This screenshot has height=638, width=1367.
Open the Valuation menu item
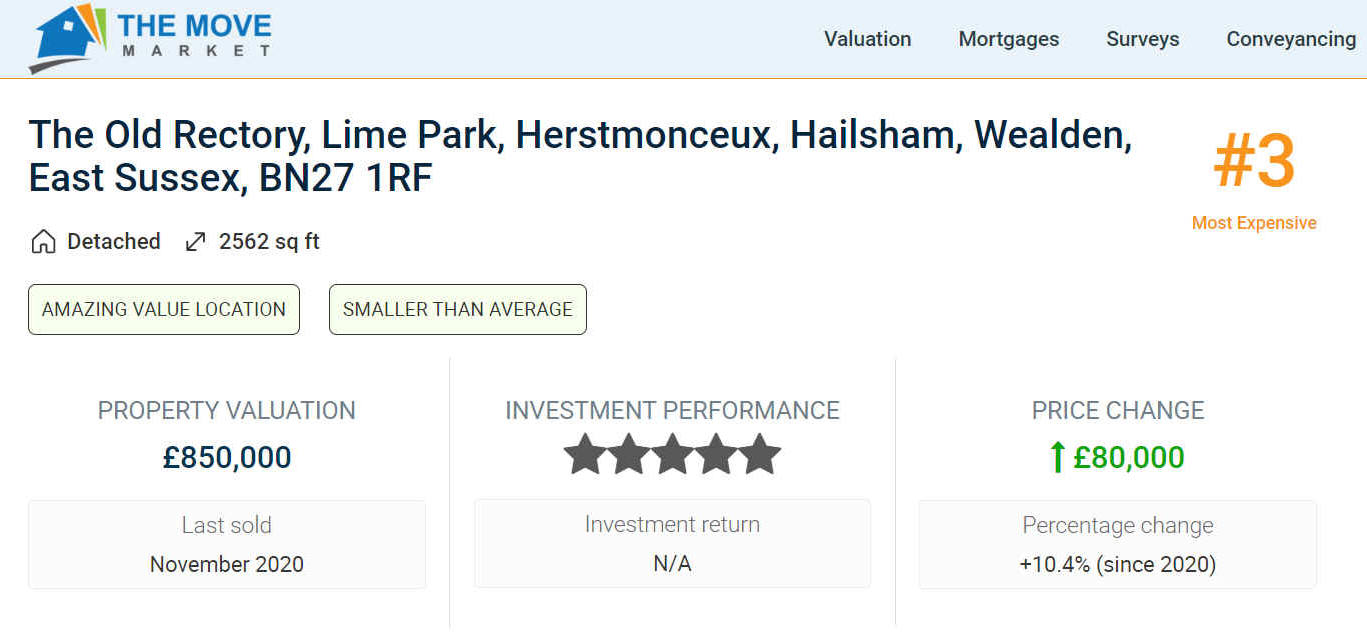(x=867, y=39)
